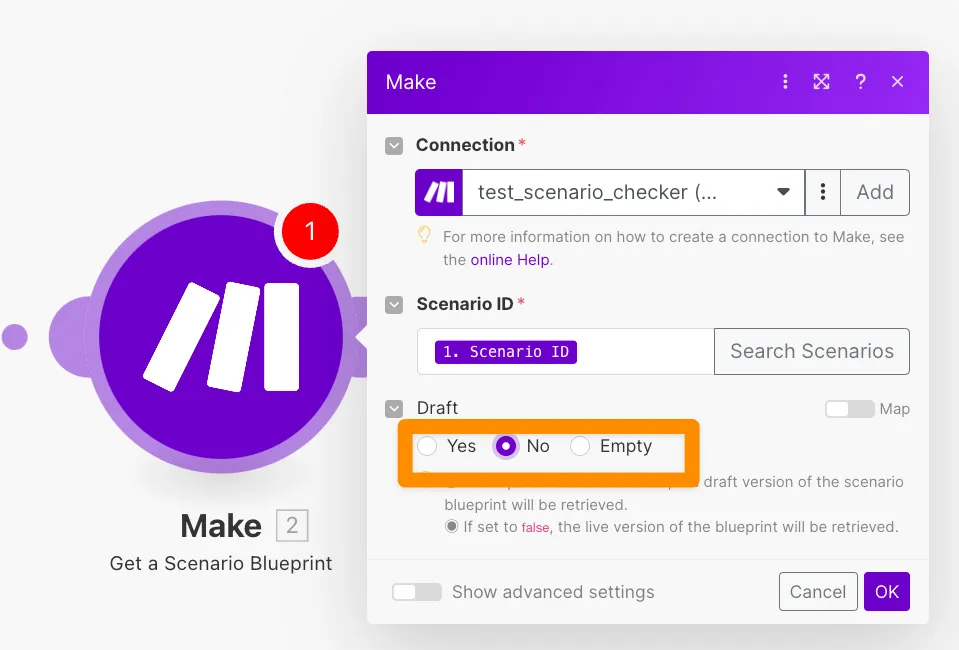Click the Make module circle icon
This screenshot has width=959, height=650.
(x=222, y=338)
